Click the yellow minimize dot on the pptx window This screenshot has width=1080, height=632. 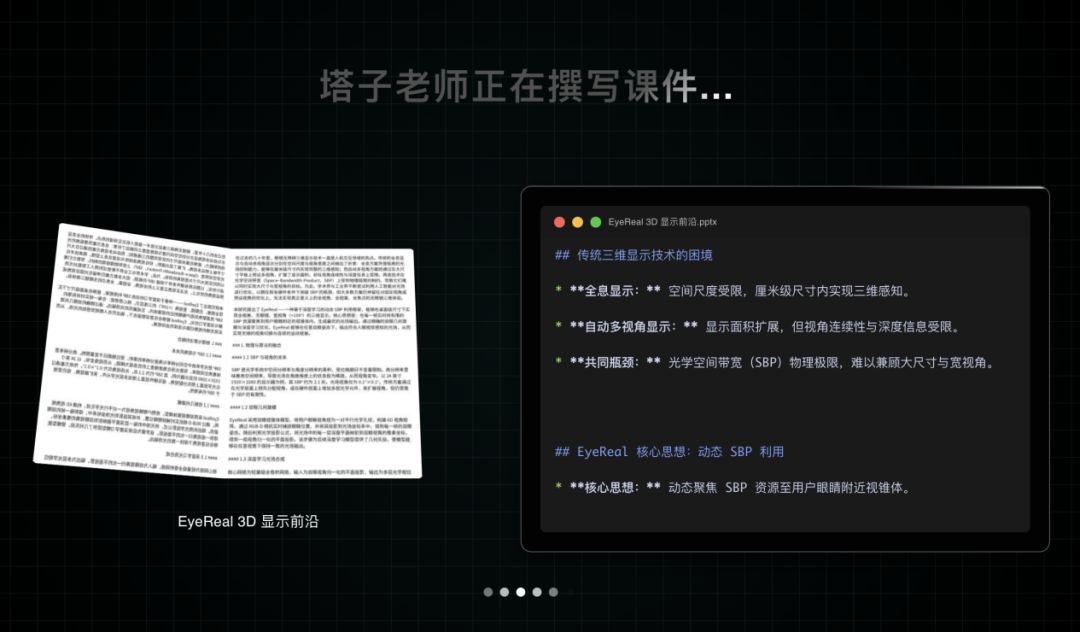coord(578,222)
